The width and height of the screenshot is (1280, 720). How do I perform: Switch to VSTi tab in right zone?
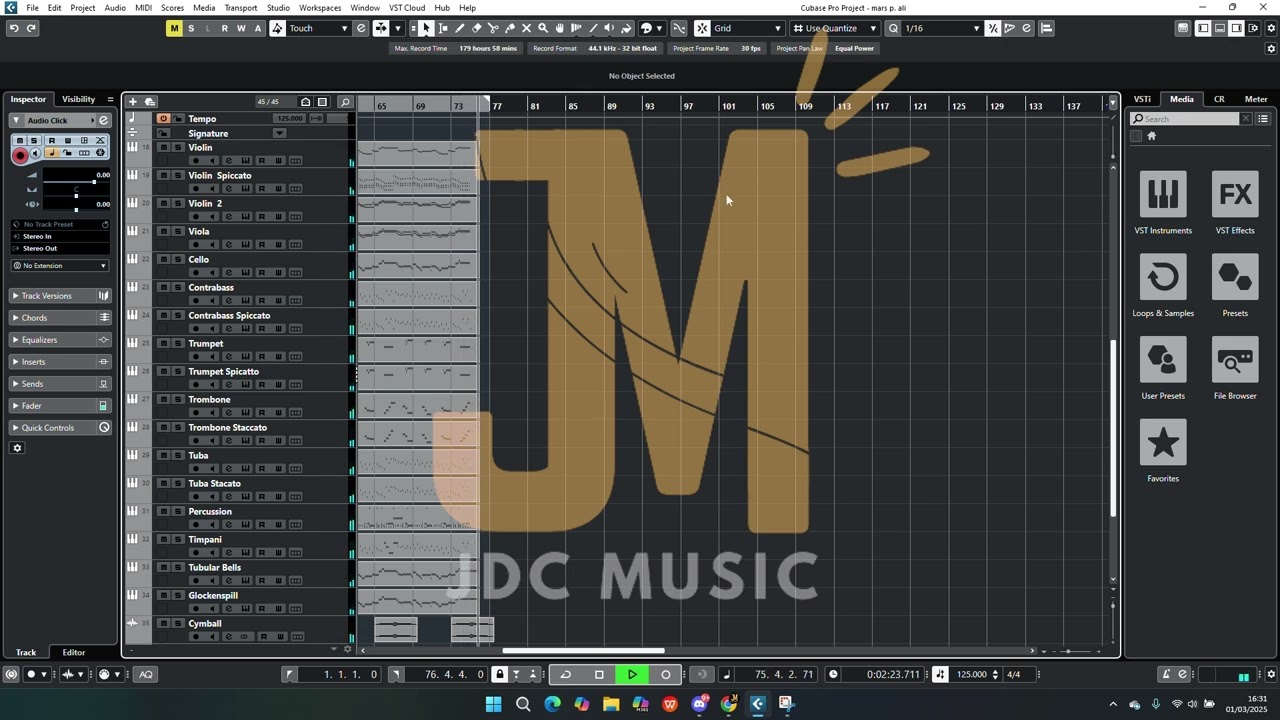1142,99
